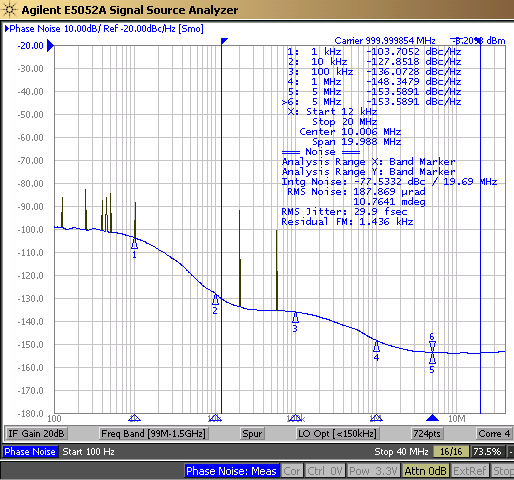Image resolution: width=514 pixels, height=480 pixels.
Task: Click the Cor status indicator
Action: 292,471
